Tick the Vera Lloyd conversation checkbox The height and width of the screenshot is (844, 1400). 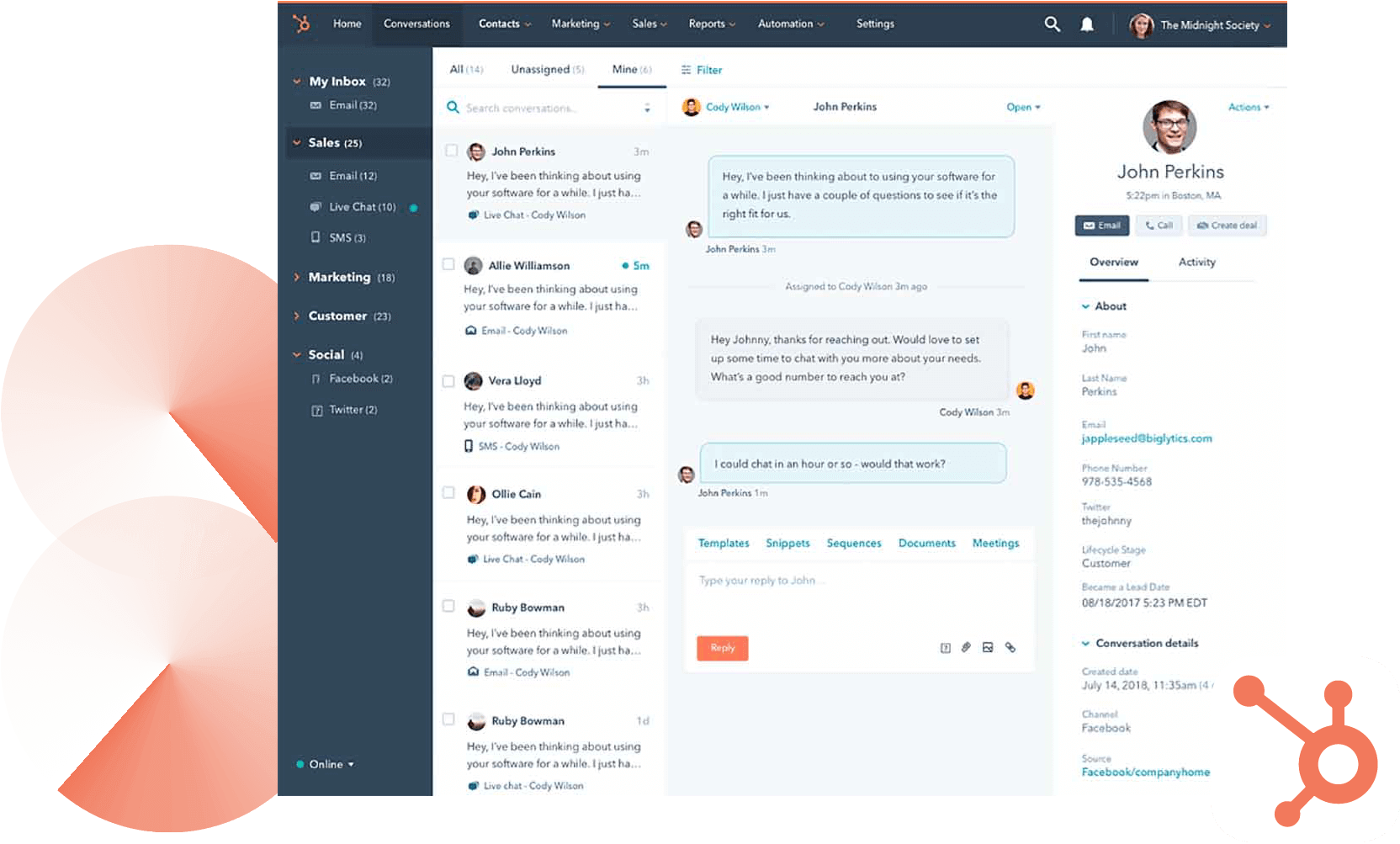point(448,380)
